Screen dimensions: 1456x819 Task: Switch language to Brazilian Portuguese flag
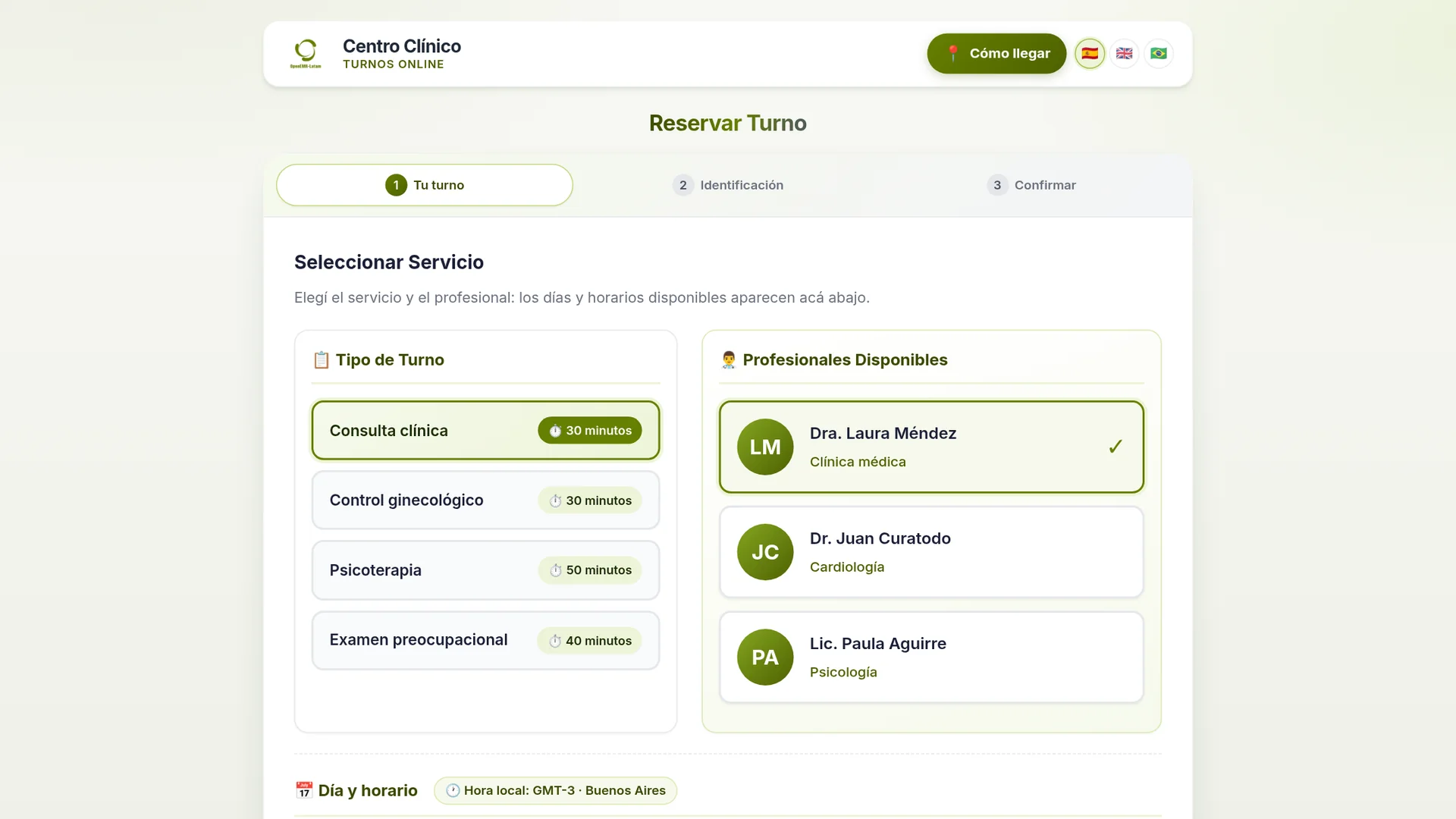click(1159, 53)
